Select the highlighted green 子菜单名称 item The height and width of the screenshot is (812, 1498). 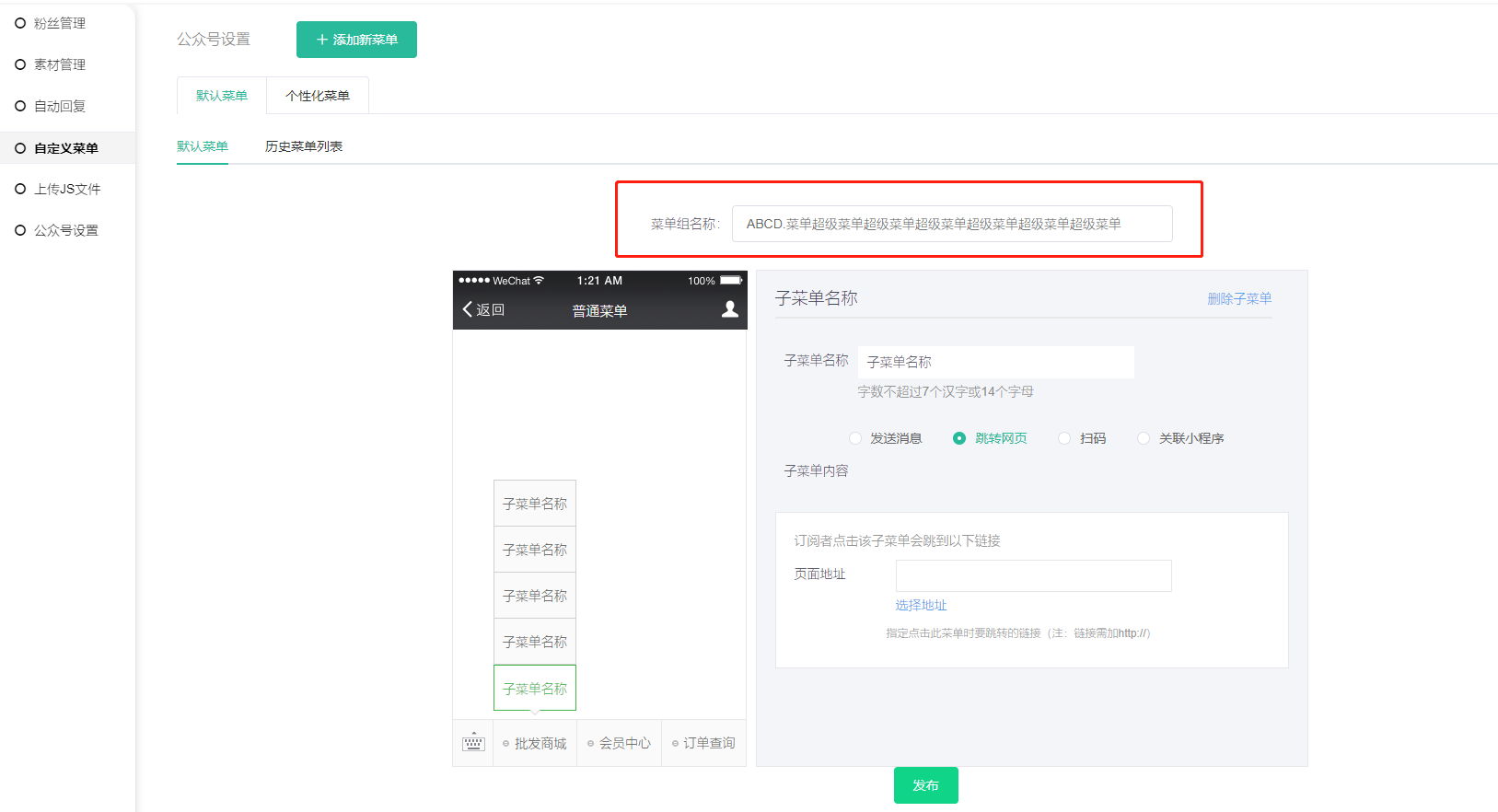(535, 688)
